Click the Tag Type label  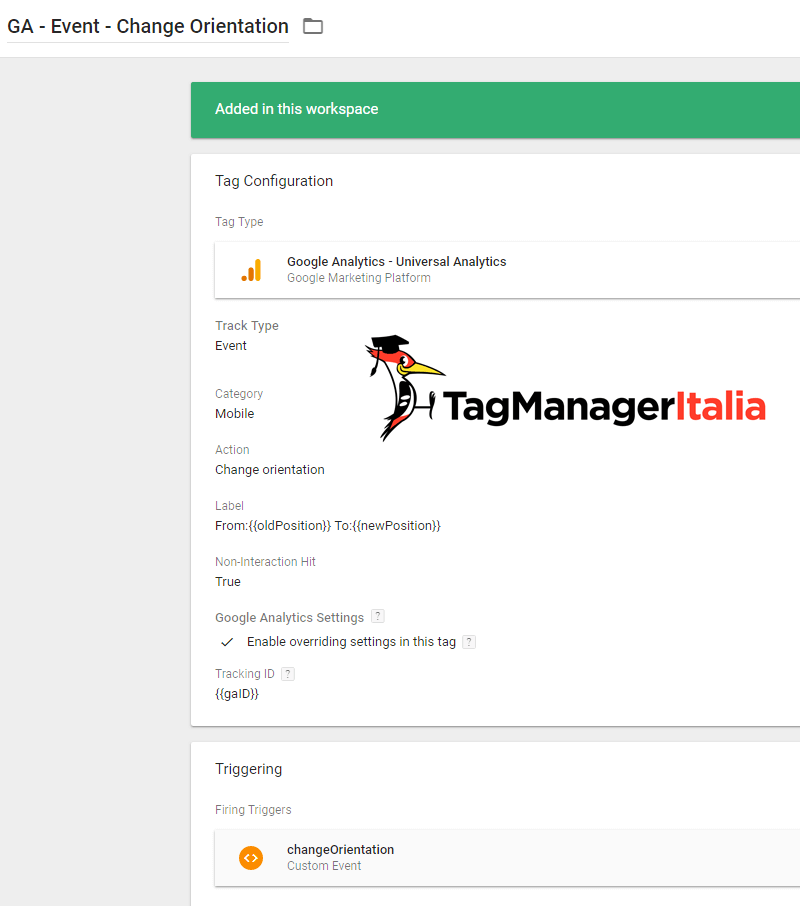[x=239, y=222]
